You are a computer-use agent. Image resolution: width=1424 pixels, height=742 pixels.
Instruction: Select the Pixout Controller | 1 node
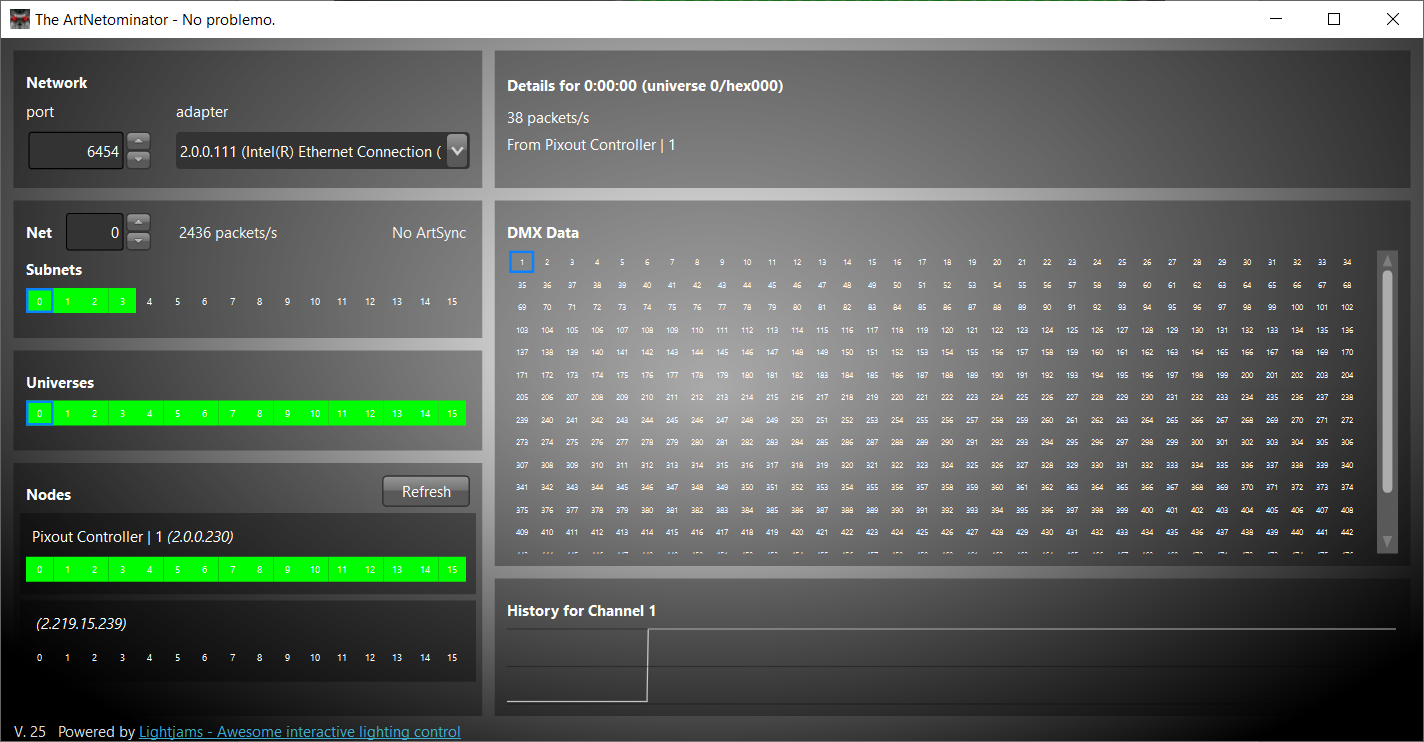(x=132, y=537)
